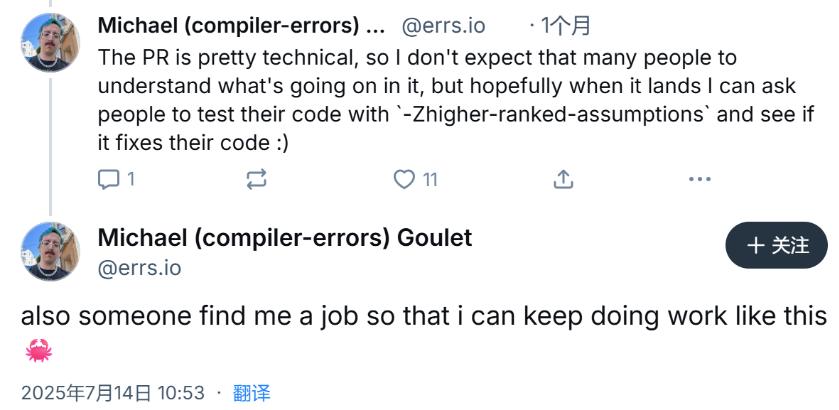Follow the author via 关注 button

pos(776,245)
